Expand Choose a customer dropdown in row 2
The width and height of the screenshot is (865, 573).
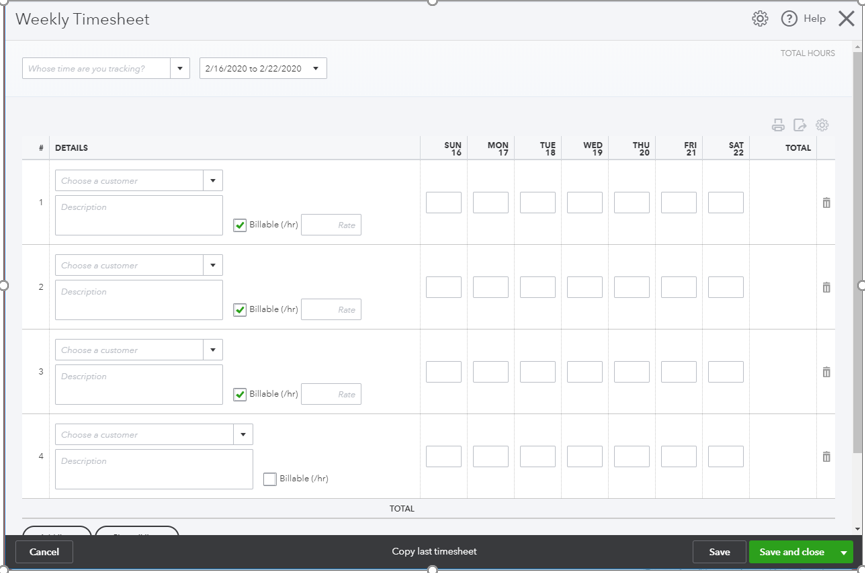[213, 265]
